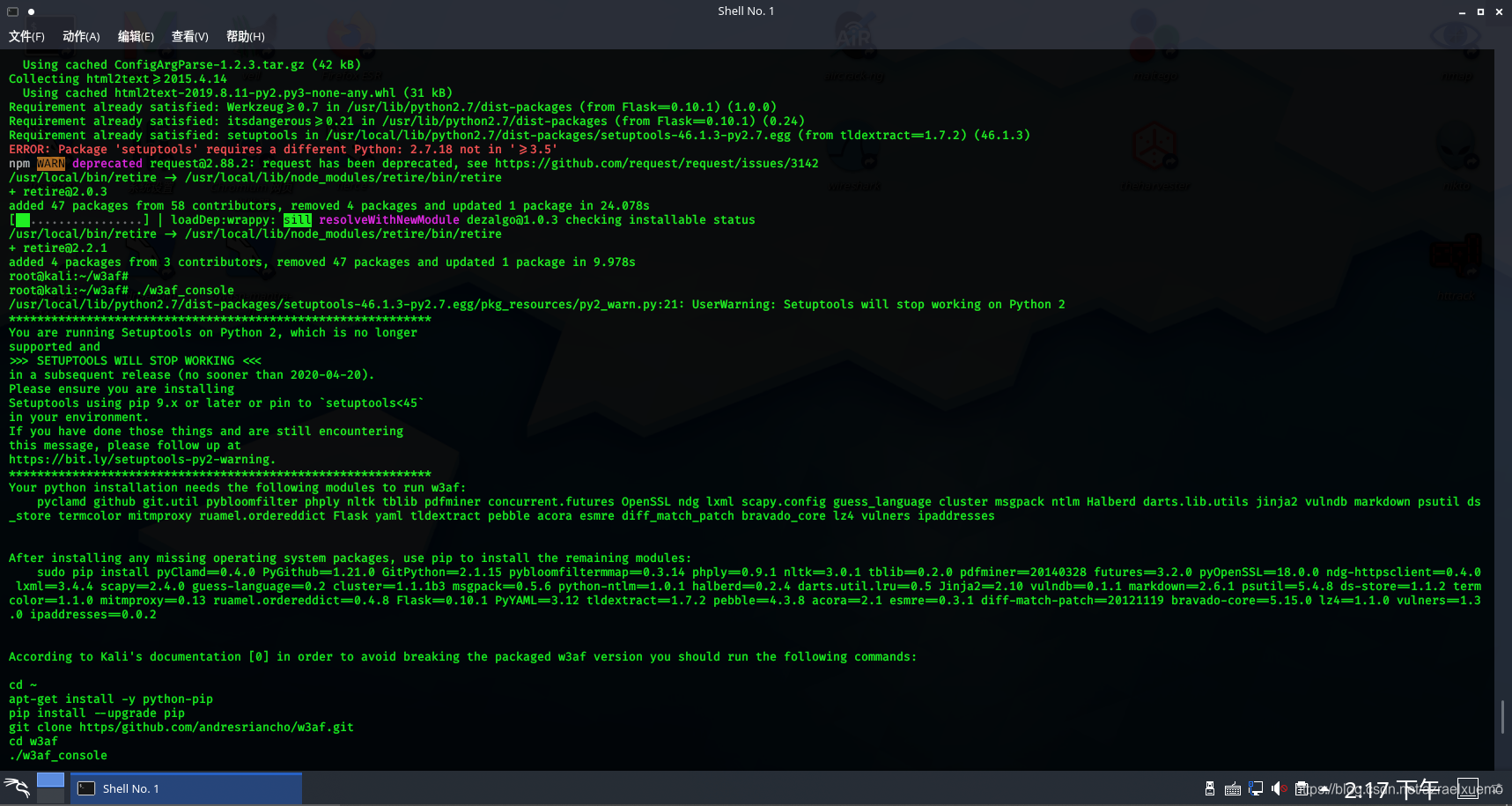
Task: Open the network connection tray icon
Action: tap(1256, 788)
